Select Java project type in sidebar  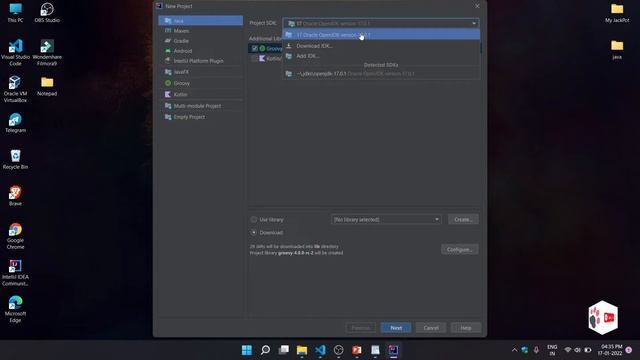click(x=200, y=20)
